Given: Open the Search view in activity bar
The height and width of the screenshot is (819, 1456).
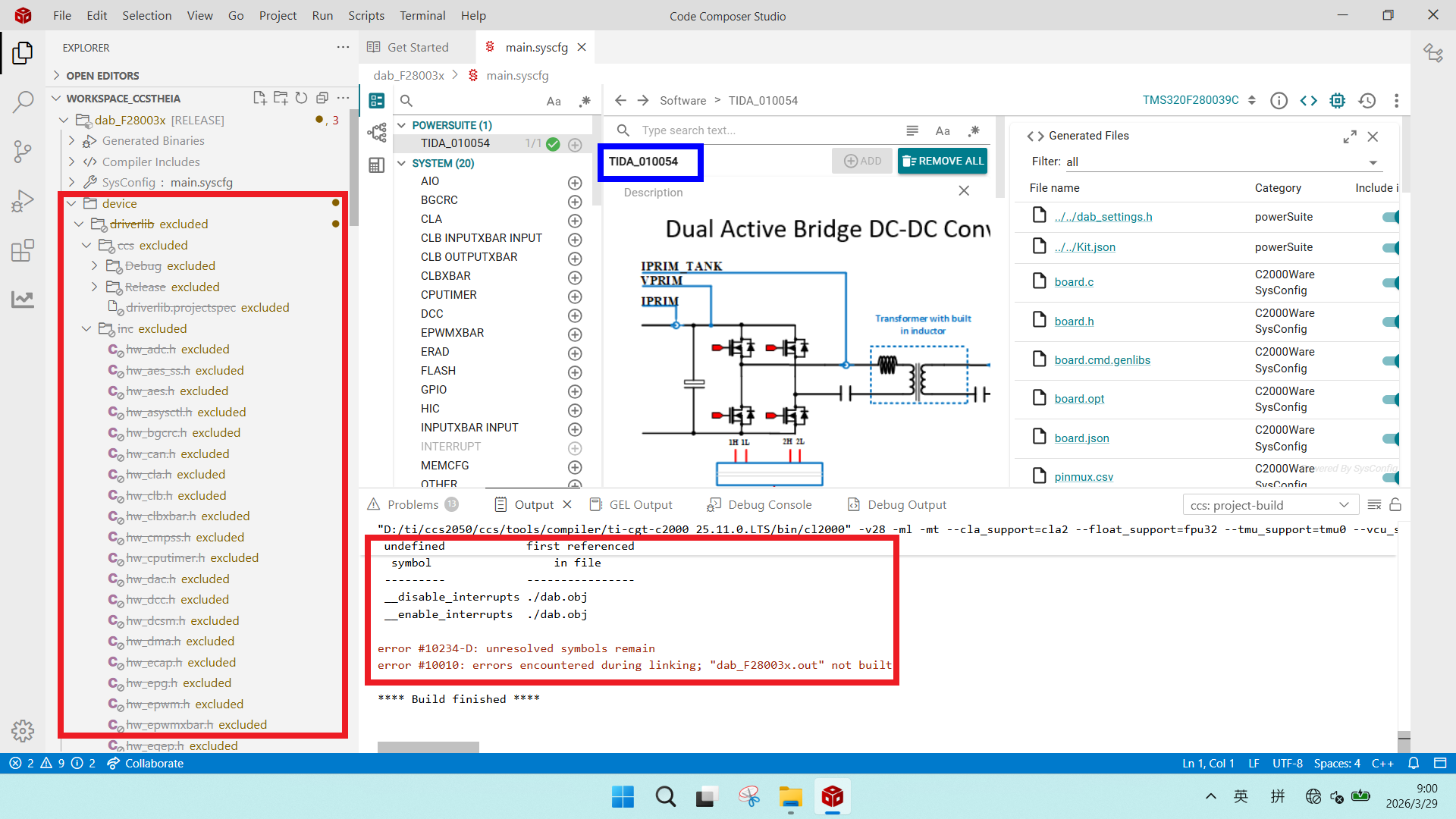Looking at the screenshot, I should [x=23, y=102].
